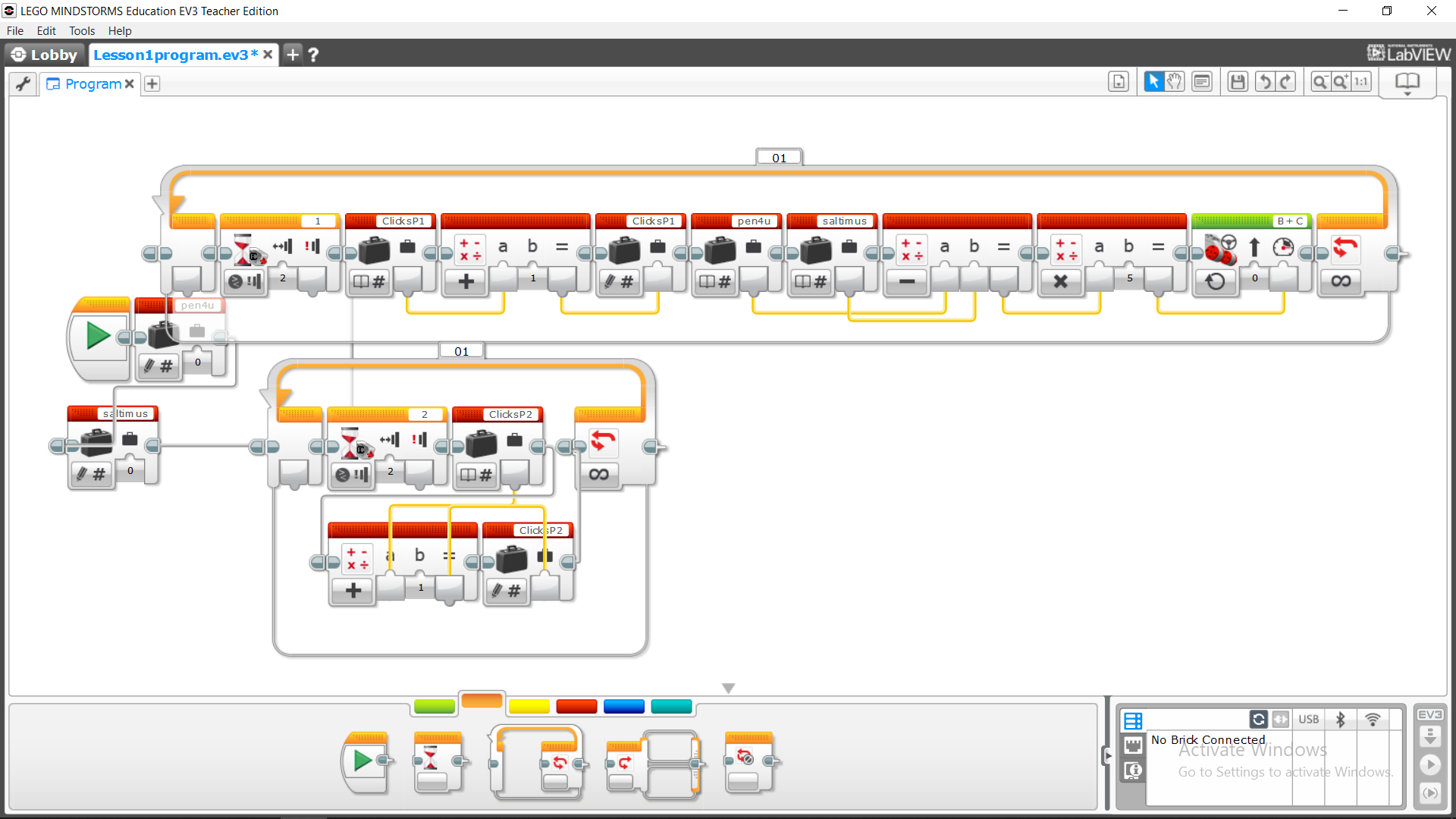Viewport: 1456px width, 819px height.
Task: Open the Program List dropdown
Action: pyautogui.click(x=1119, y=82)
